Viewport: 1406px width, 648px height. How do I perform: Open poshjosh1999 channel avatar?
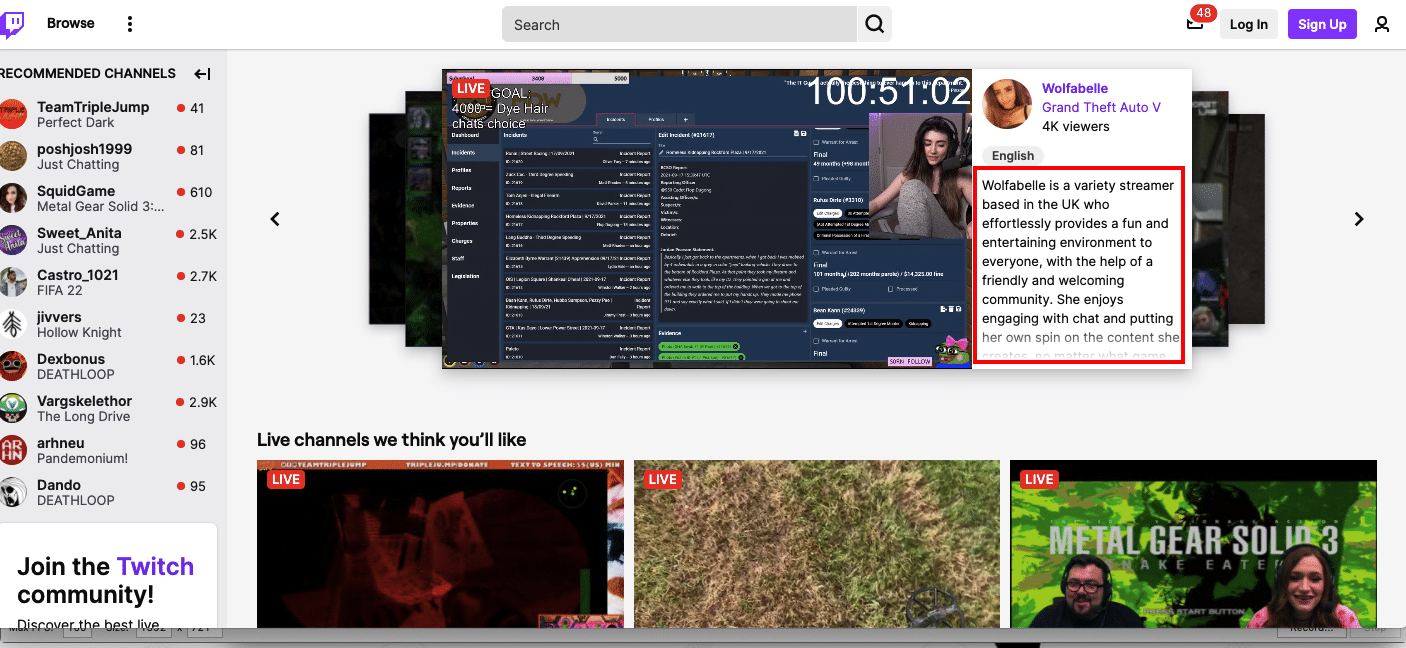[x=13, y=156]
